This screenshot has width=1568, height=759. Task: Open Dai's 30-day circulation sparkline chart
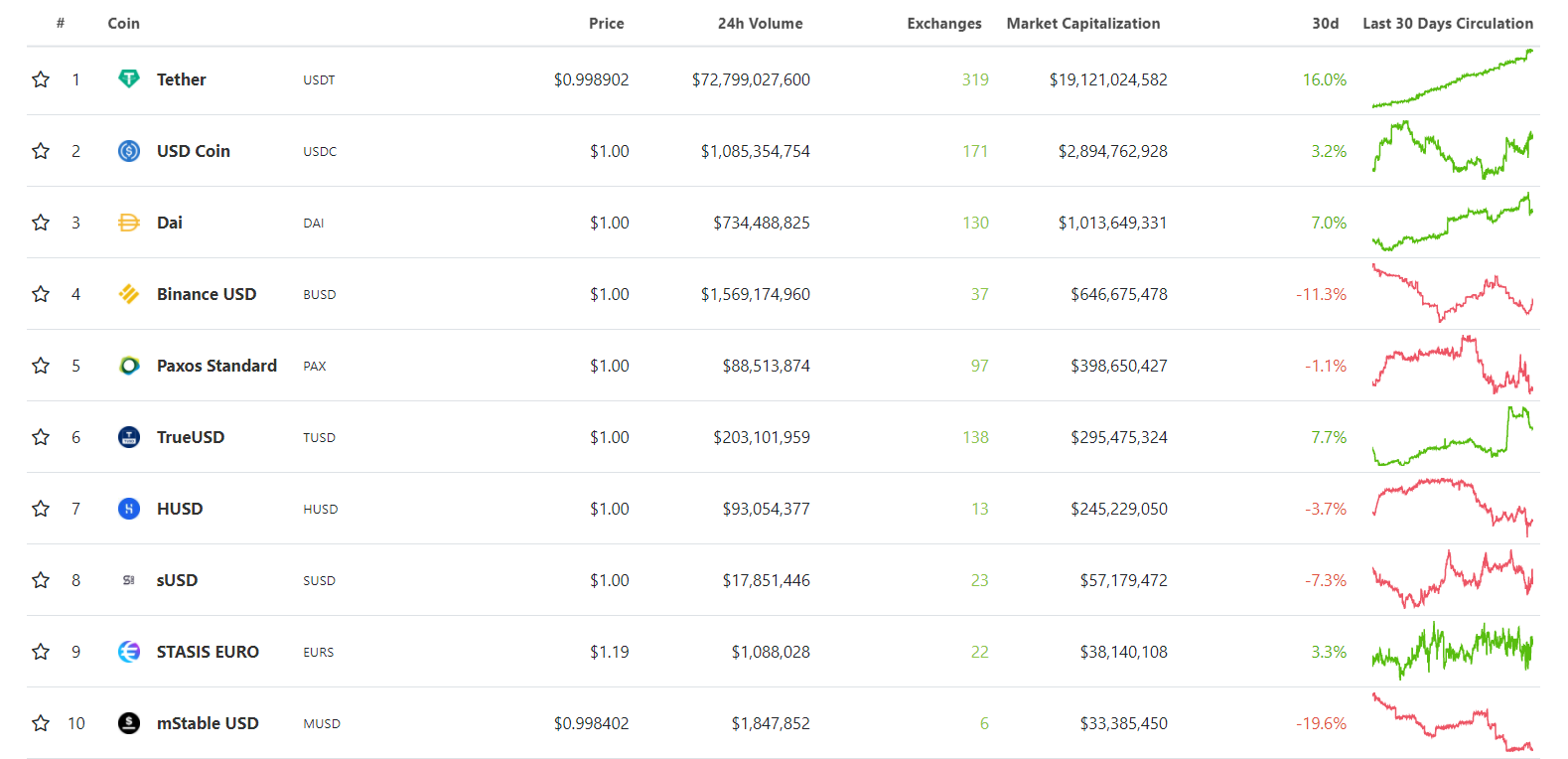(x=1452, y=223)
